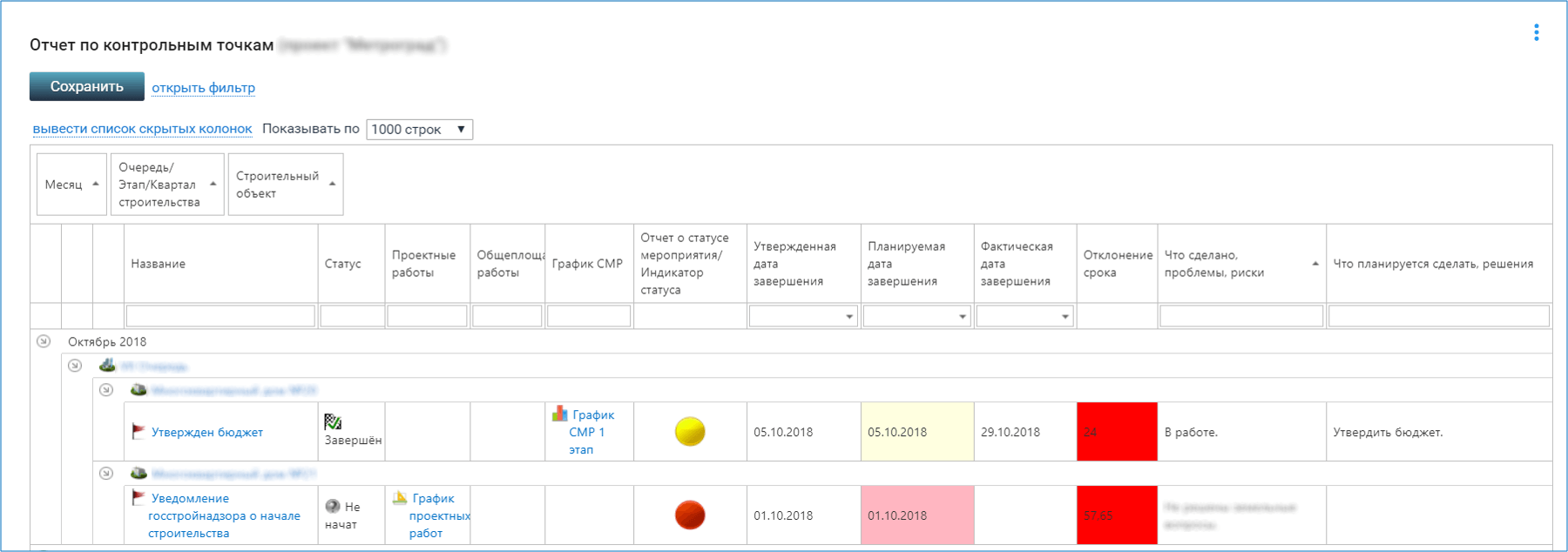Click the Название column filter field
Viewport: 1568px width, 552px height.
(220, 316)
